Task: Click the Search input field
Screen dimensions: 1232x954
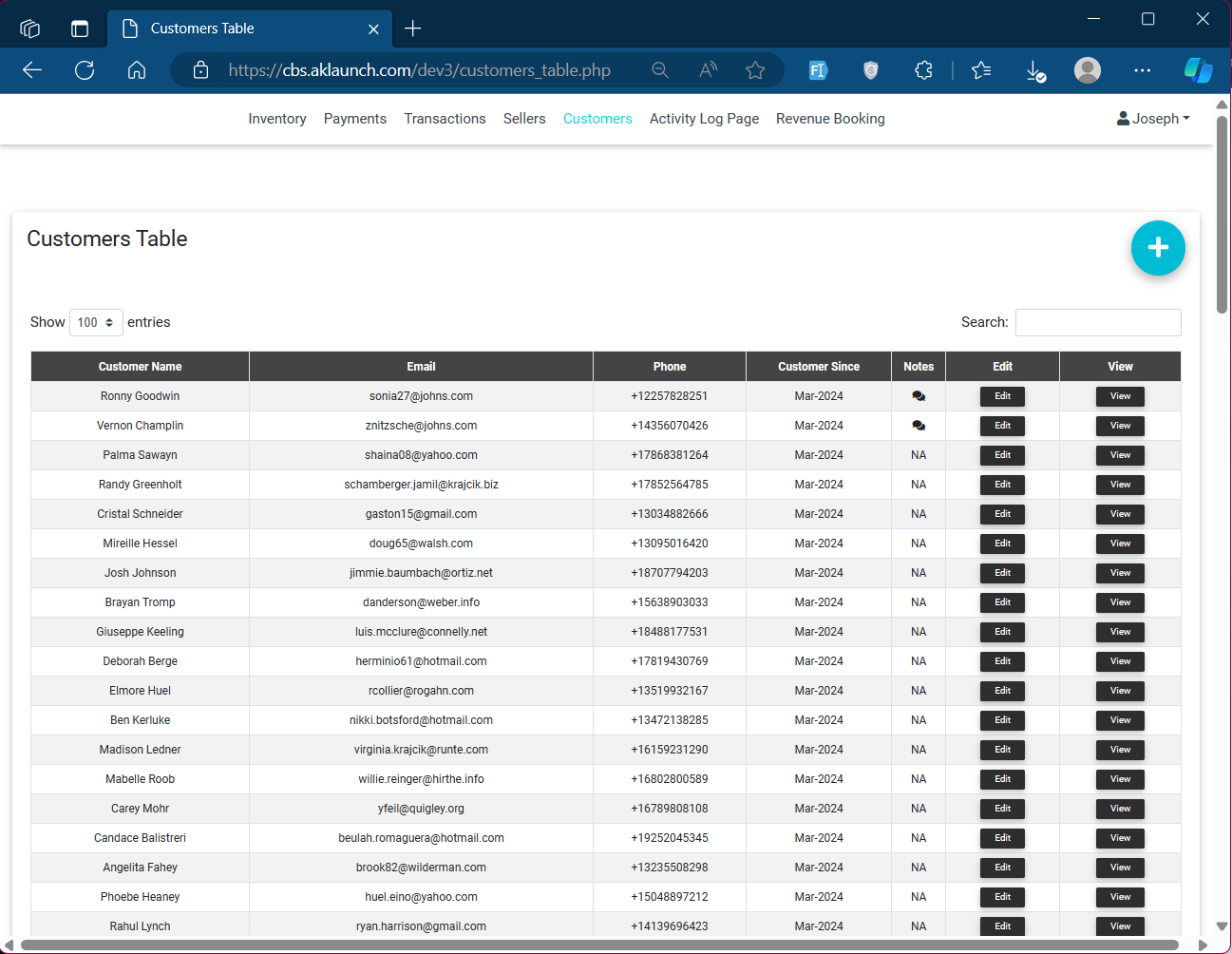Action: [1097, 323]
